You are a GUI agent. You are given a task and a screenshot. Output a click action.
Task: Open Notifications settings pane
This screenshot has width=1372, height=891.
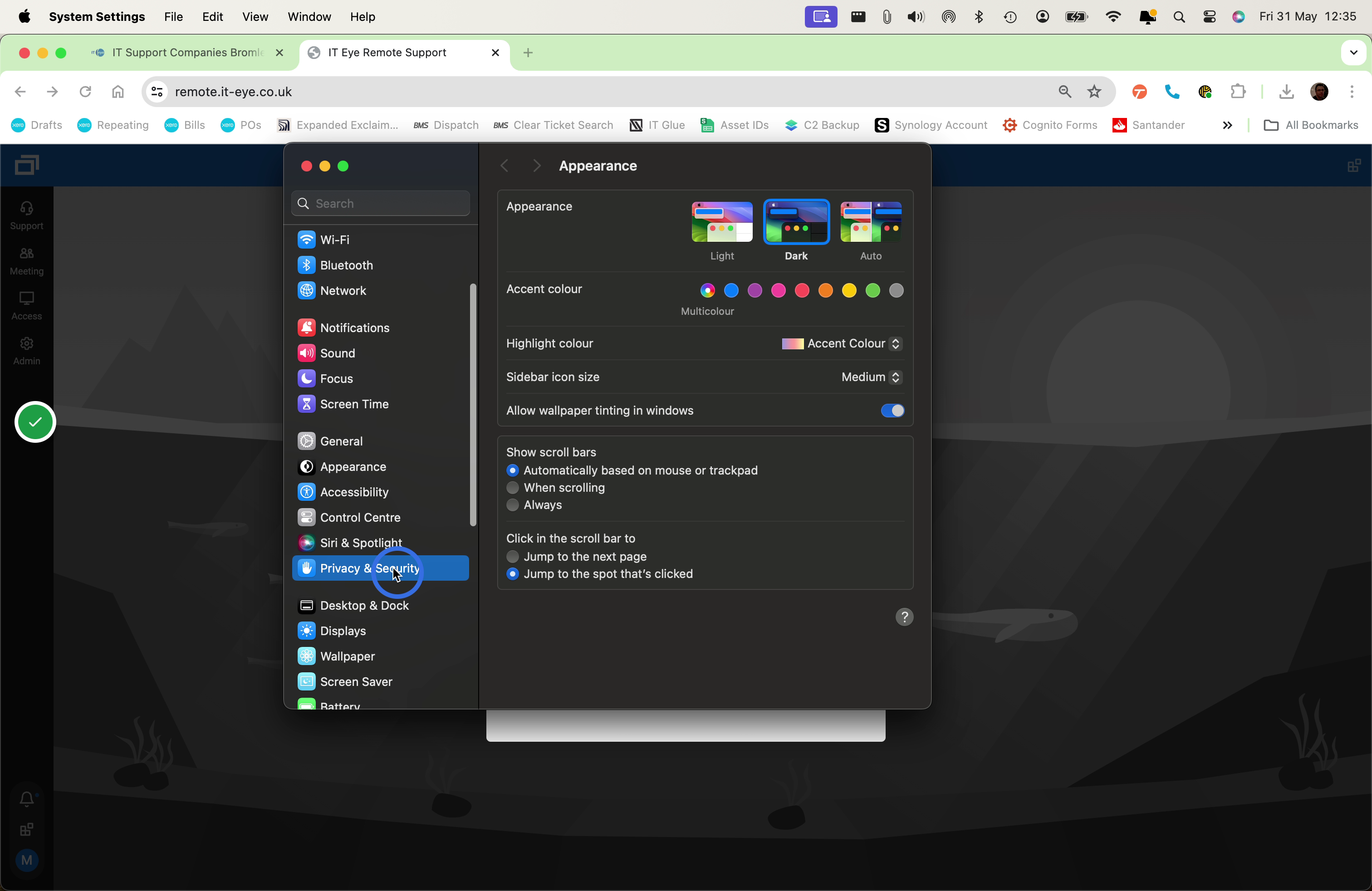point(381,328)
